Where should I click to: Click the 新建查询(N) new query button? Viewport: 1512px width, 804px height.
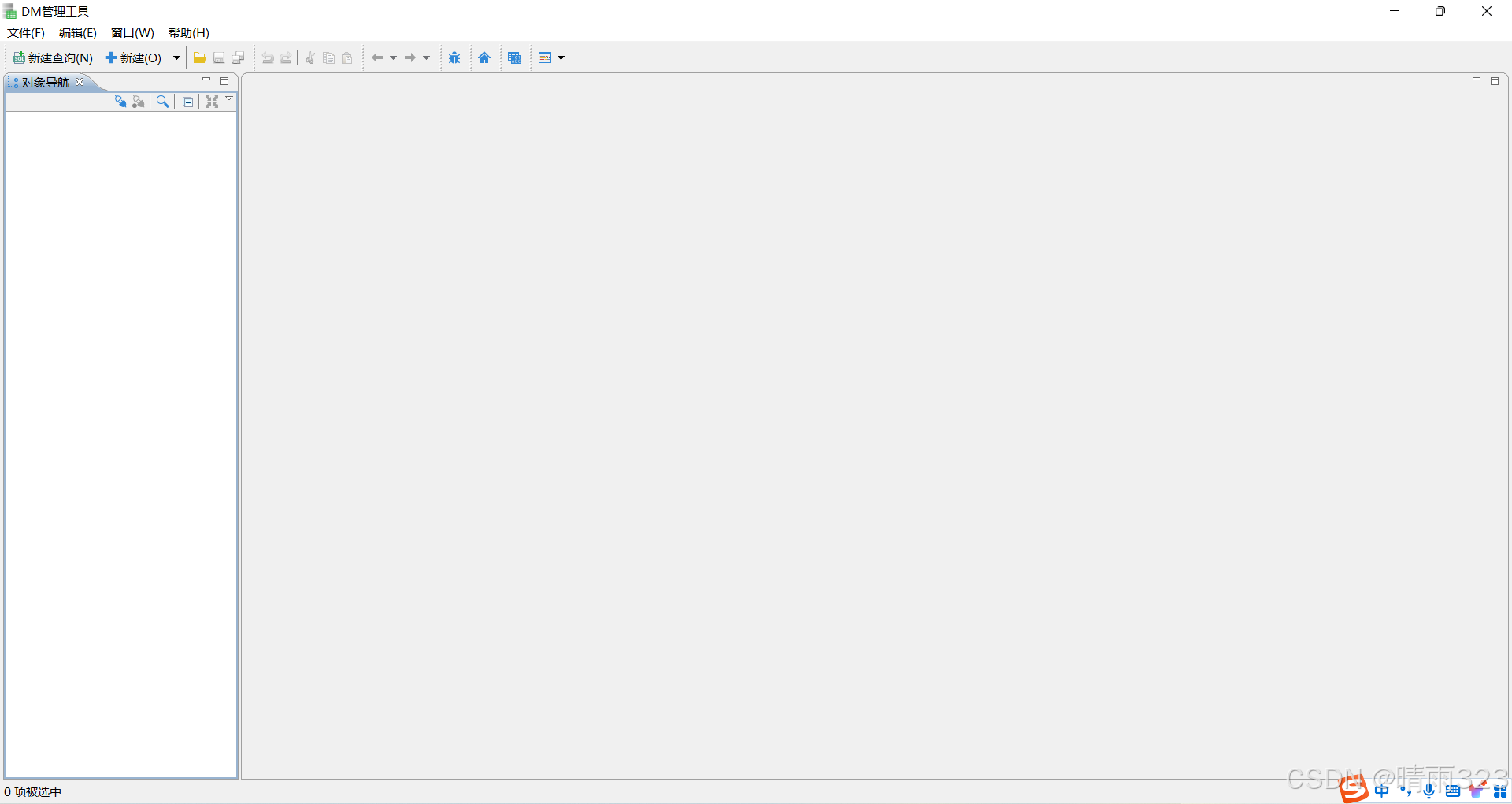pos(53,57)
